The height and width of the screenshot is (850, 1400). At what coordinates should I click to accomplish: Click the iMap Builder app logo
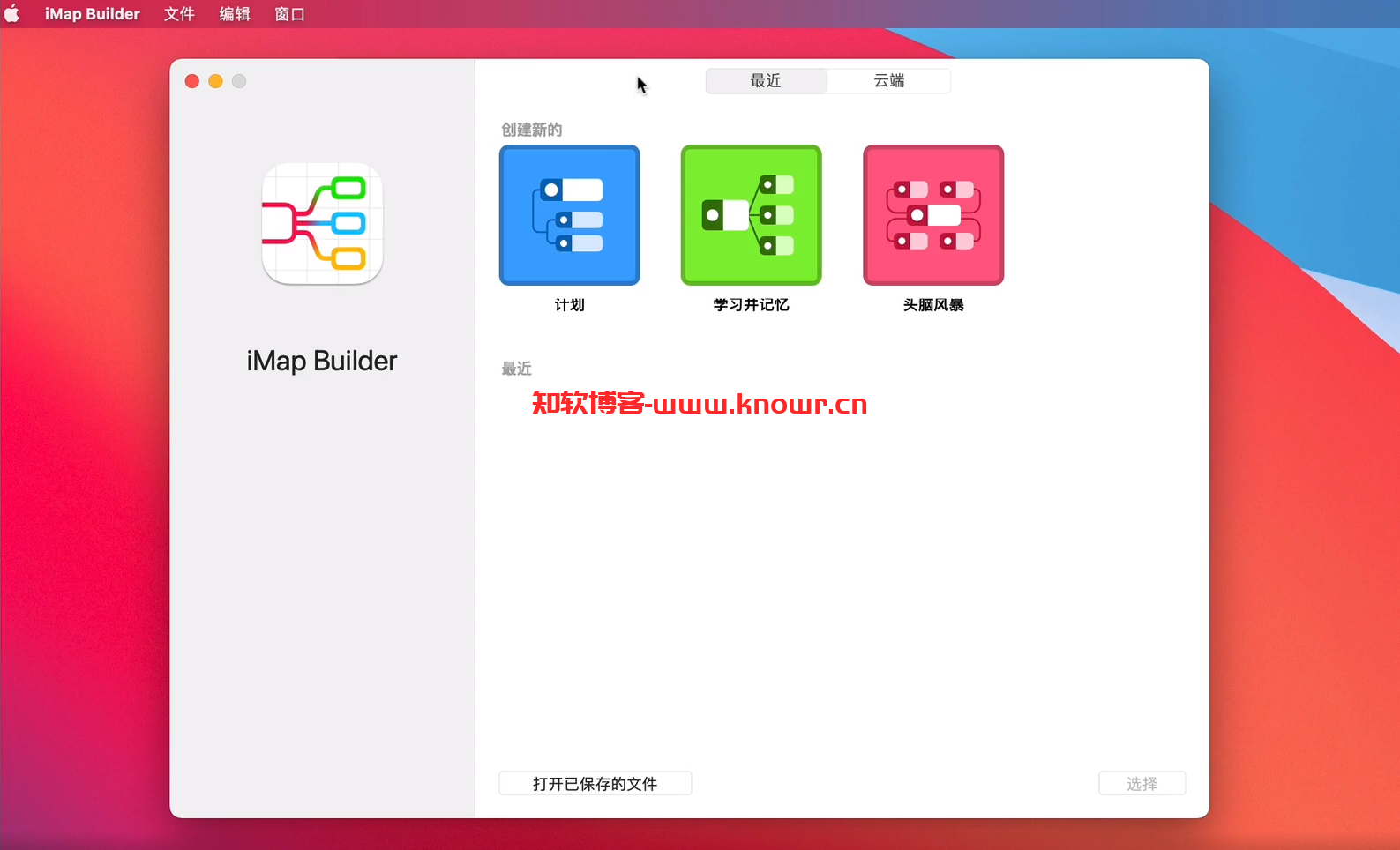pyautogui.click(x=322, y=223)
